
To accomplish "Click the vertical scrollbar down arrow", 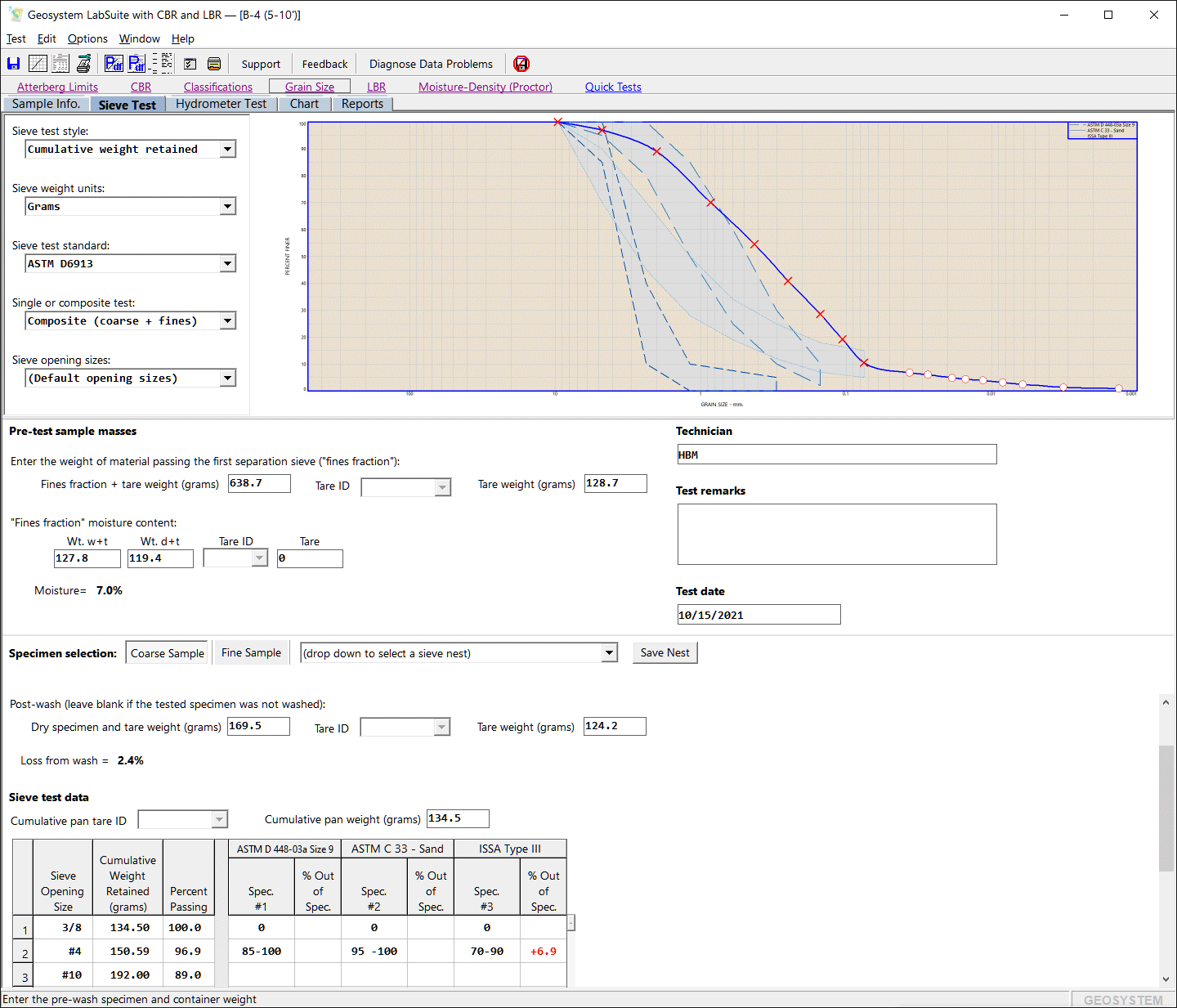I will pyautogui.click(x=1166, y=979).
